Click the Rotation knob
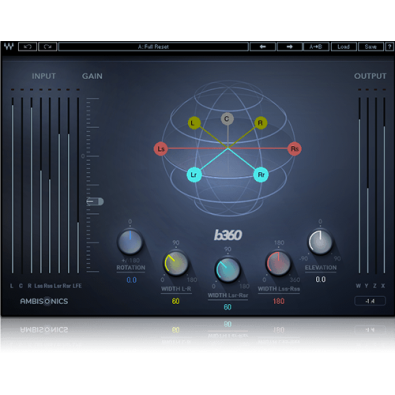395x395 pixels. click(x=130, y=242)
